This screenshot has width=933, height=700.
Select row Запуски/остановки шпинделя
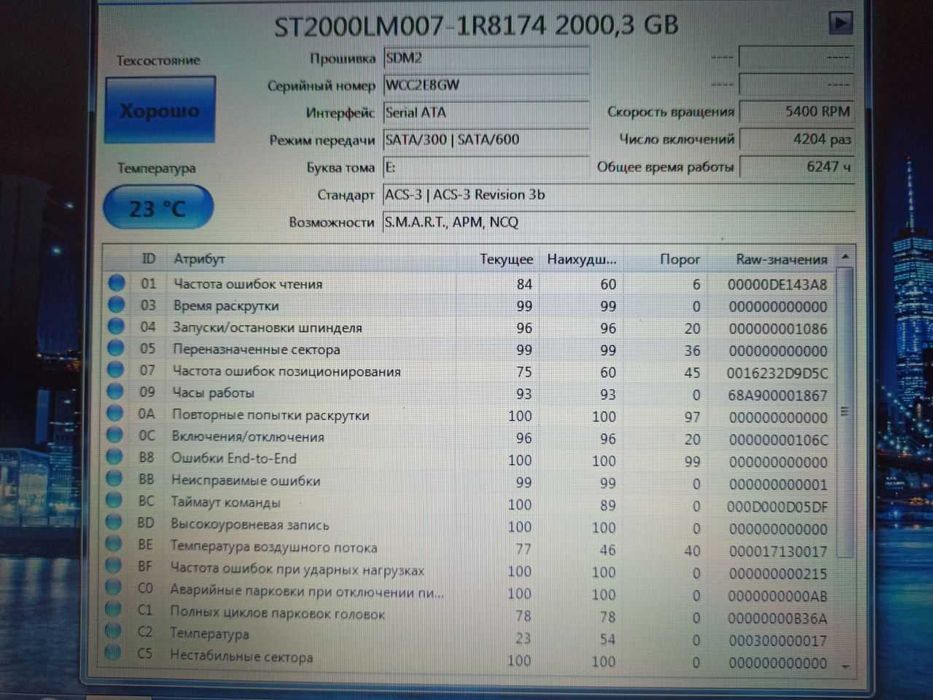469,328
